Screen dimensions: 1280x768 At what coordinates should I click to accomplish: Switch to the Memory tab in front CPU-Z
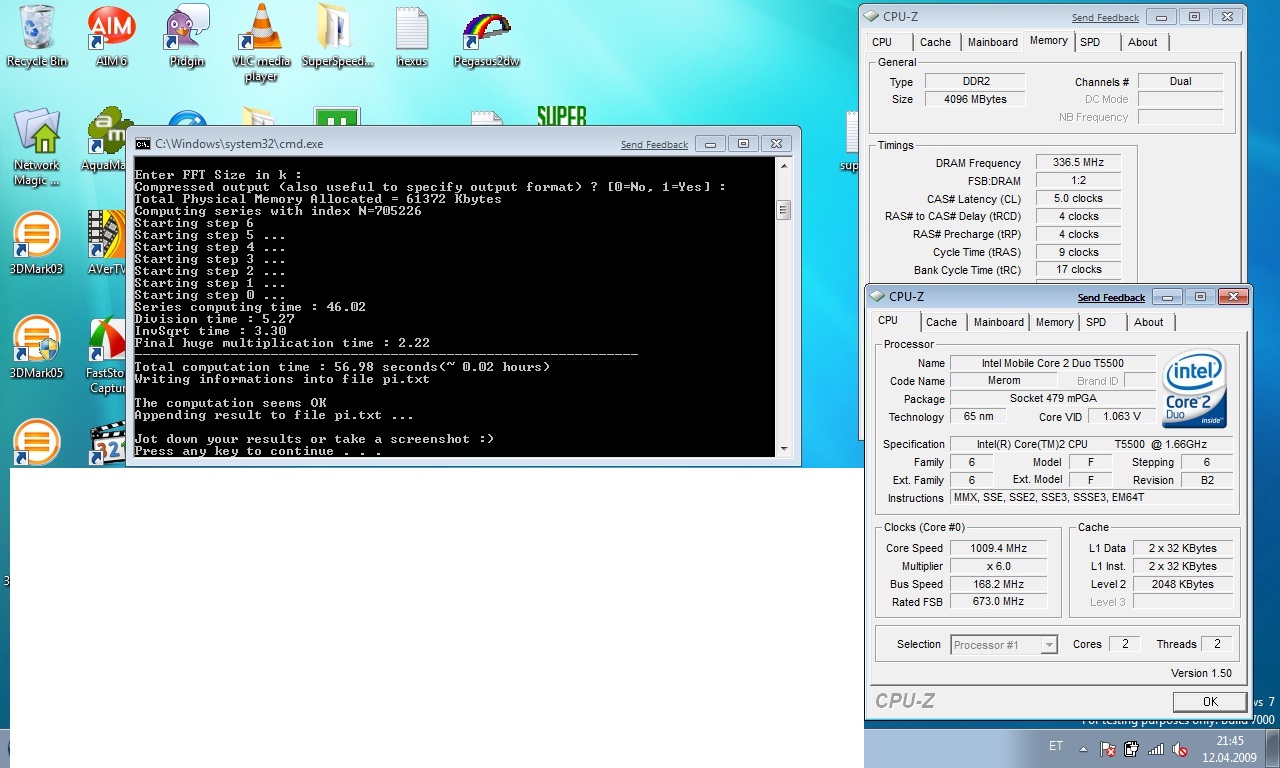(x=1055, y=322)
